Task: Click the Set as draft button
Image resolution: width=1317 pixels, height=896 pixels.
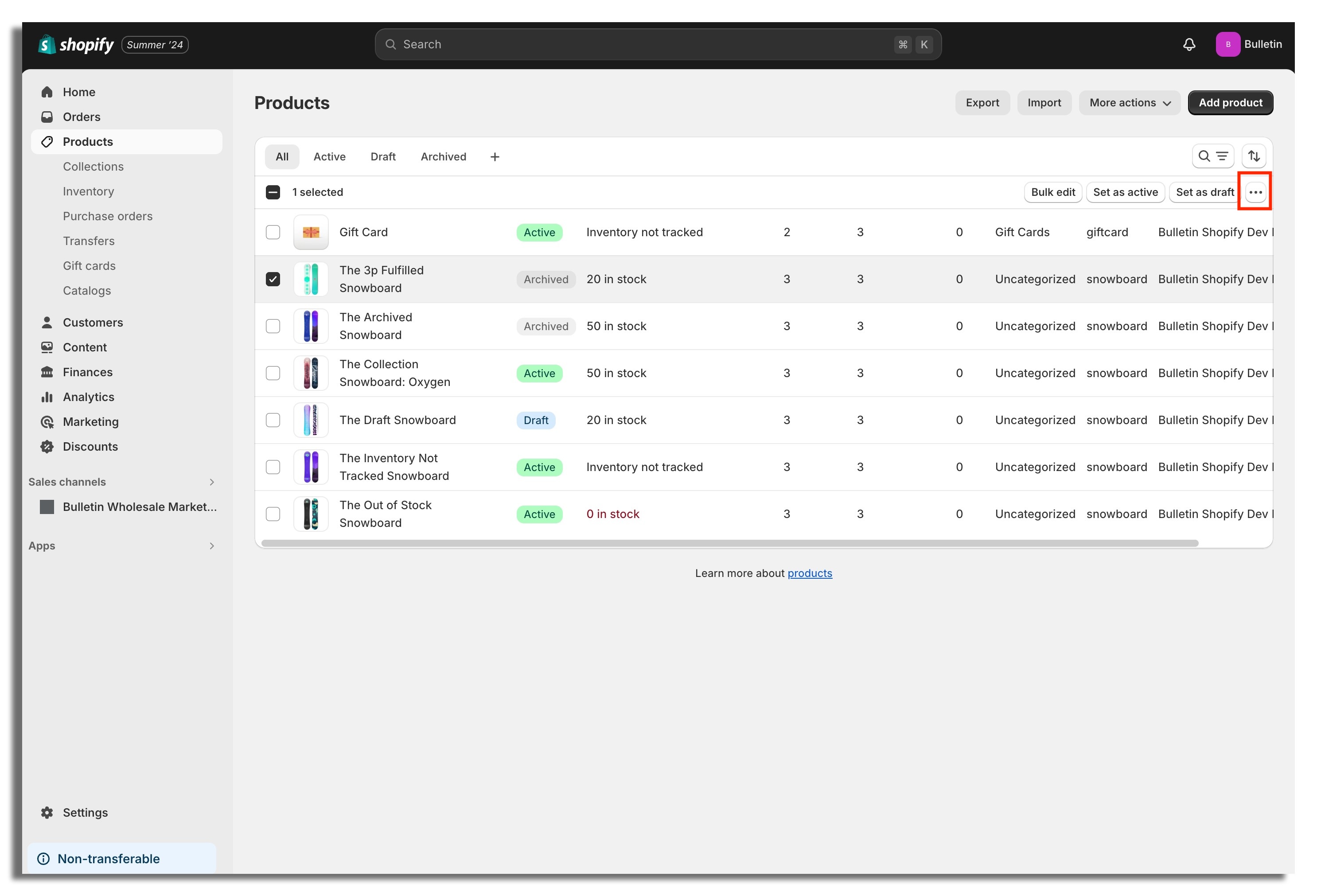Action: pyautogui.click(x=1205, y=192)
